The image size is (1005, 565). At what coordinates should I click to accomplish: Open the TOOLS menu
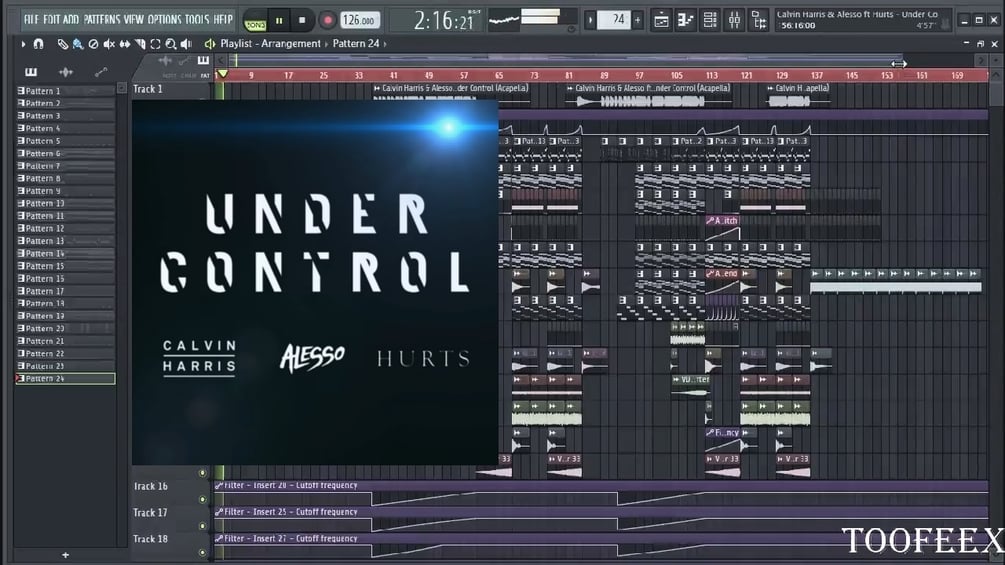click(197, 19)
